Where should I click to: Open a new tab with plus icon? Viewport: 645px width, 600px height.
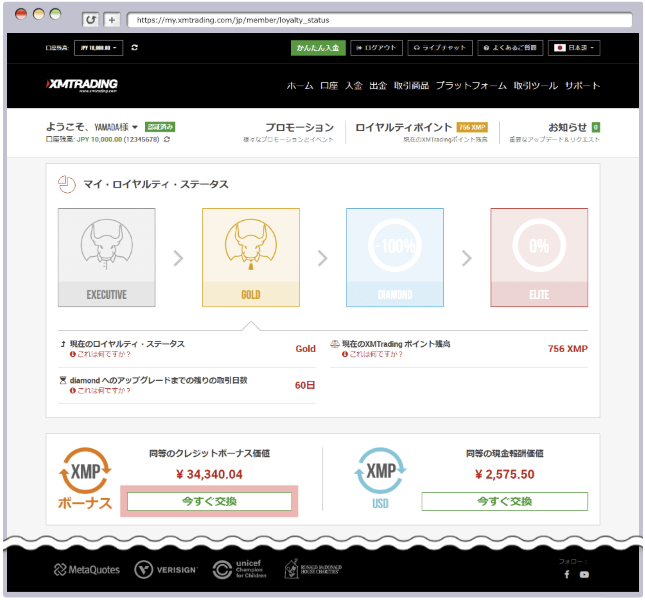(111, 19)
